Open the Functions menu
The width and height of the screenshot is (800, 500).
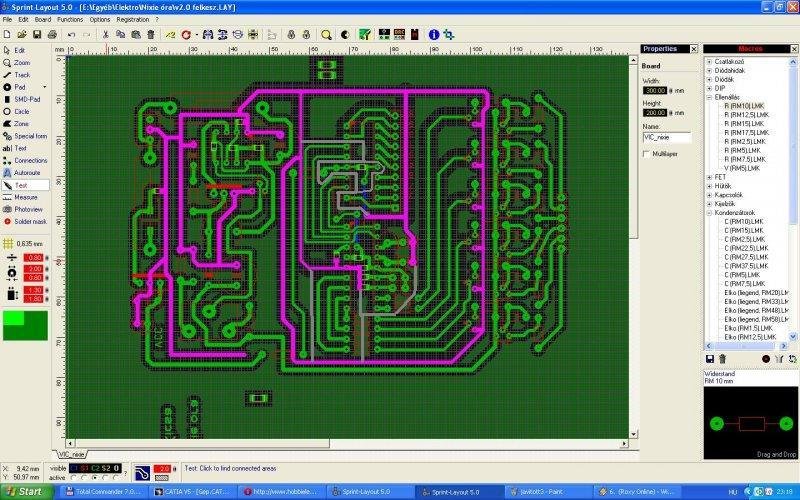tap(70, 19)
